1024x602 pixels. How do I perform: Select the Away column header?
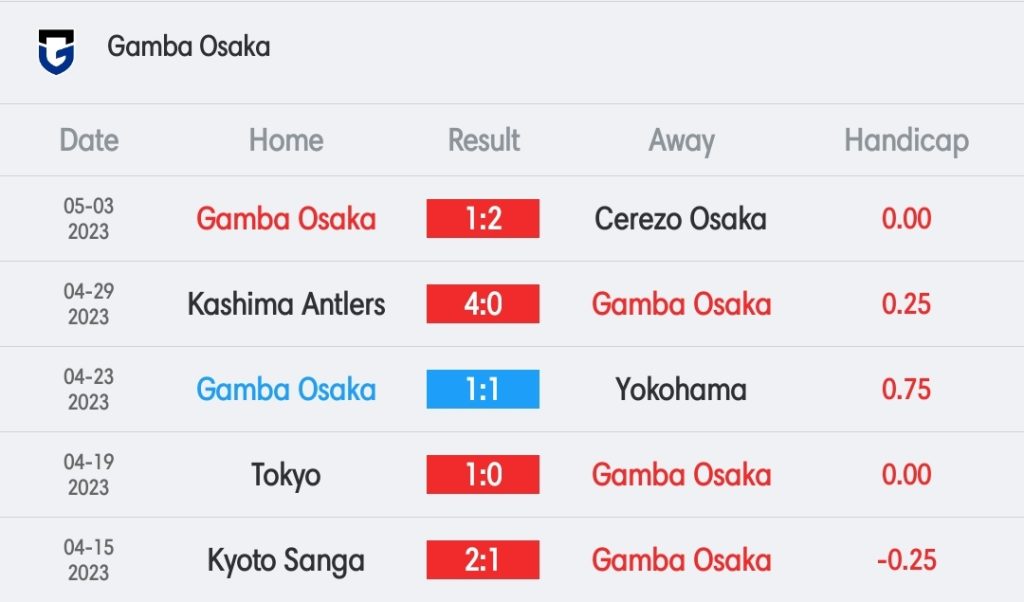pos(681,141)
